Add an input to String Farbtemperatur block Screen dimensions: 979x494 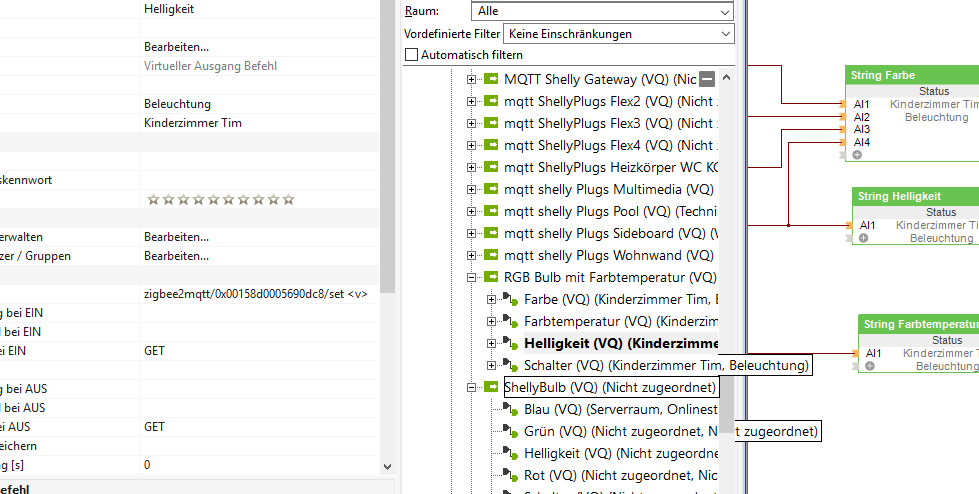[x=870, y=366]
